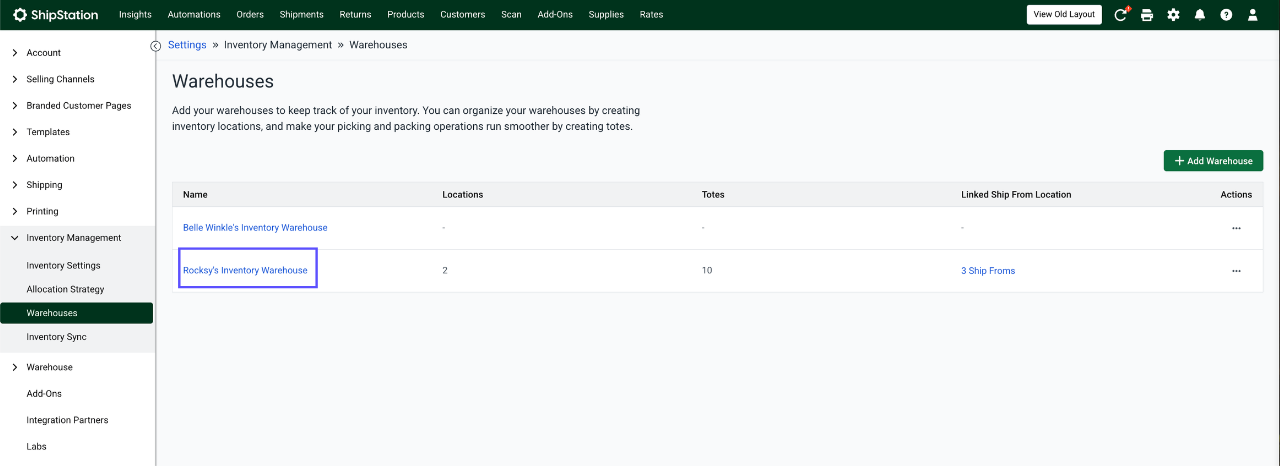Collapse the sidebar with the arrow icon
Image resolution: width=1280 pixels, height=466 pixels.
156,46
